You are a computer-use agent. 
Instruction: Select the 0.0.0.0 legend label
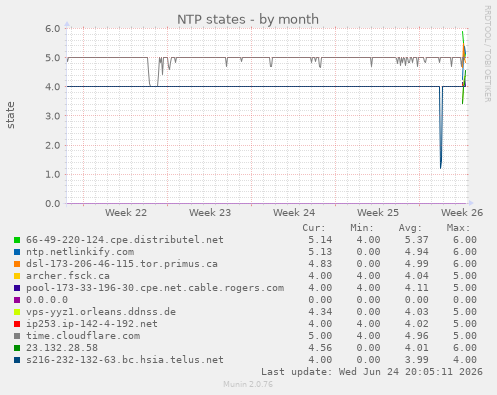47,300
